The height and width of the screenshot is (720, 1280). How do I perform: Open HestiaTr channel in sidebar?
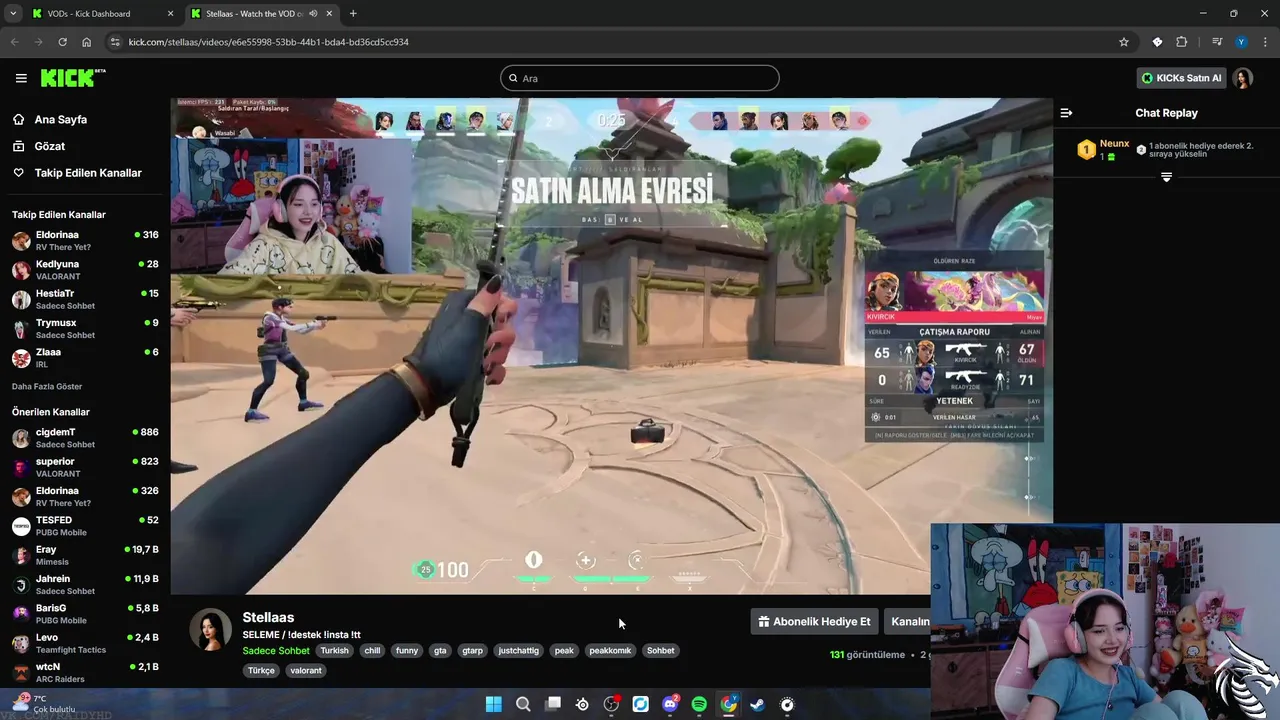pos(85,299)
